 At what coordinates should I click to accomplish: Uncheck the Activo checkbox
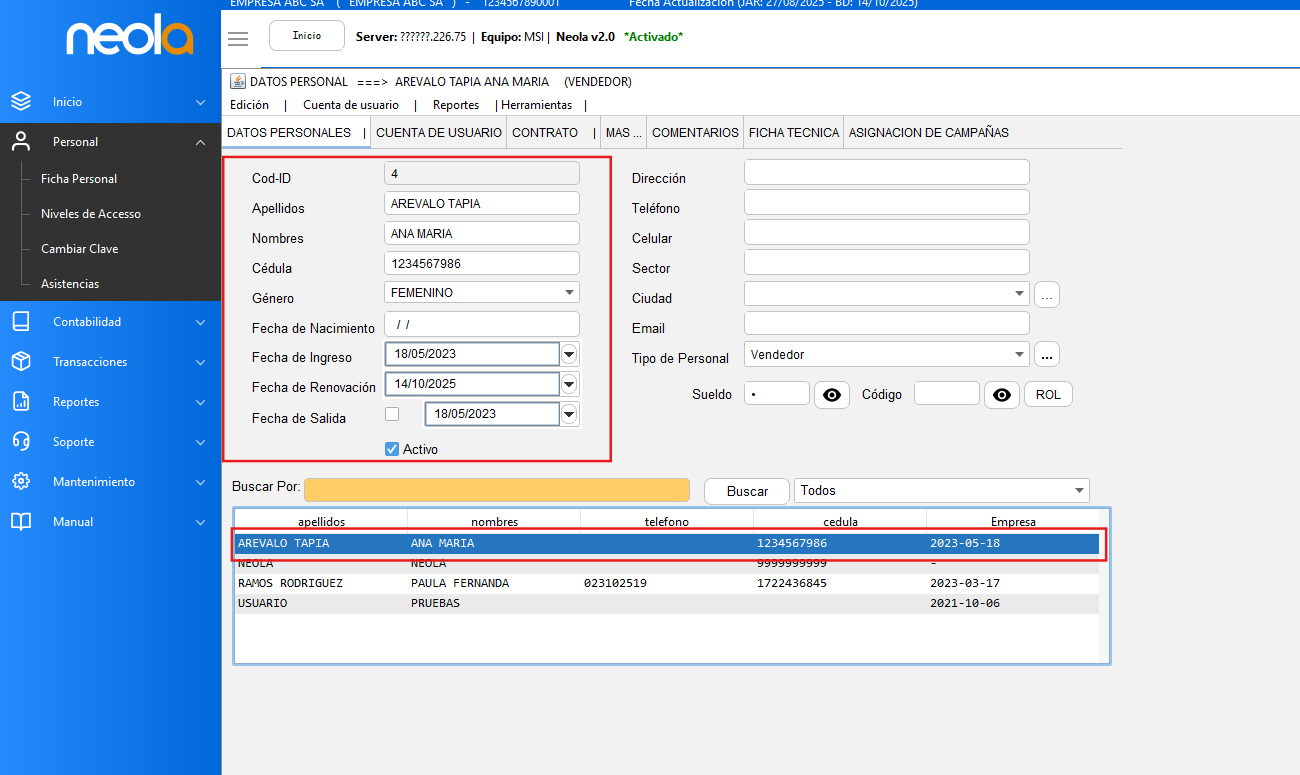coord(392,449)
